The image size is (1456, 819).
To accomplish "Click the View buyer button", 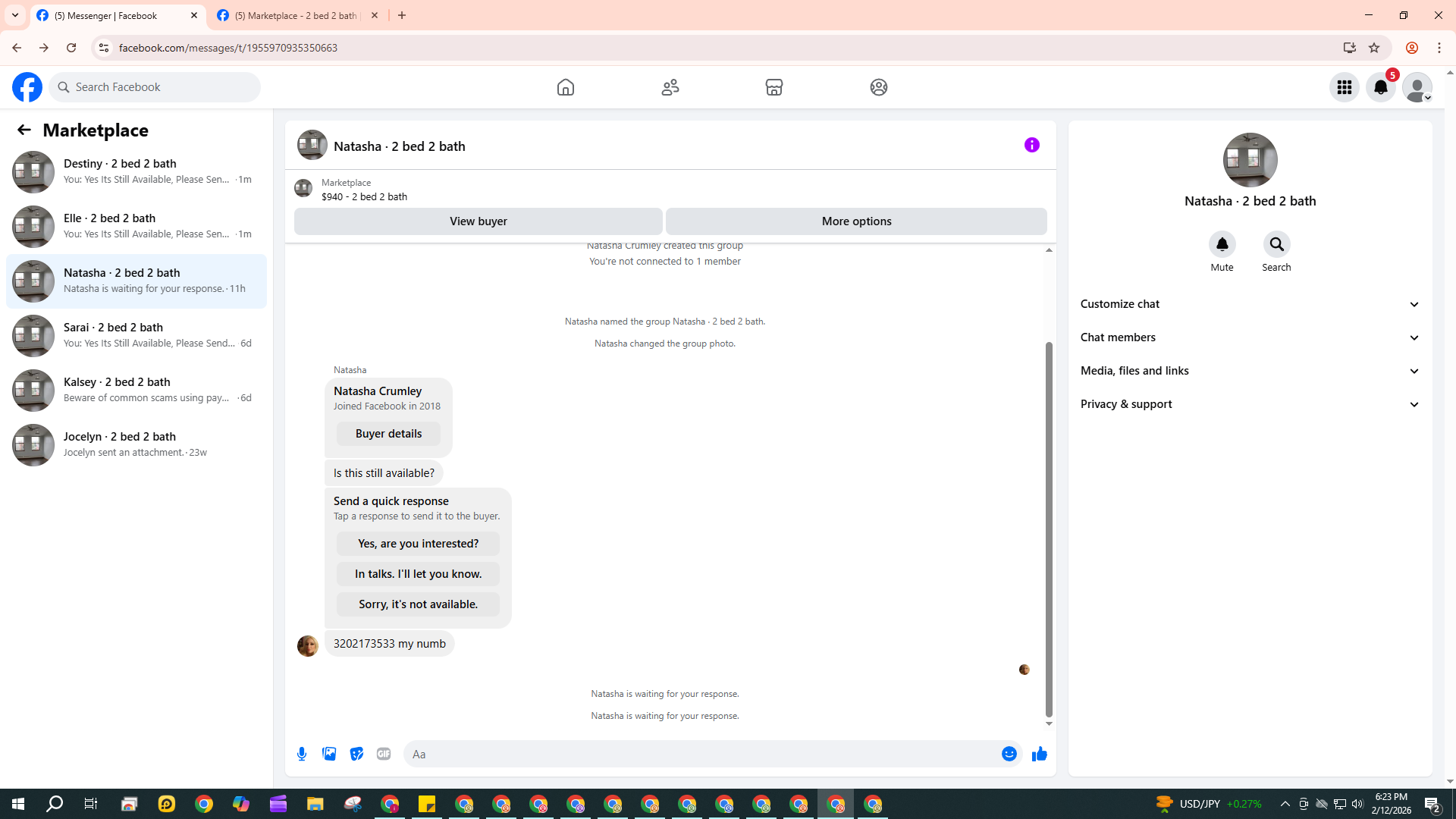I will coord(479,221).
